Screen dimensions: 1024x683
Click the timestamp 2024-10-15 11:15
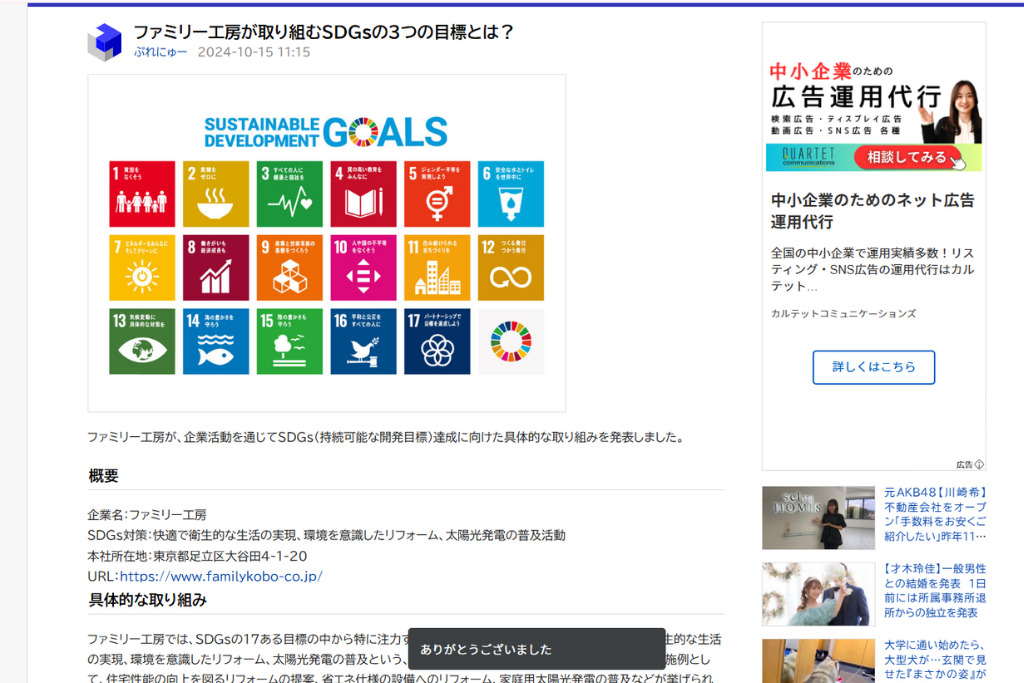(x=254, y=52)
